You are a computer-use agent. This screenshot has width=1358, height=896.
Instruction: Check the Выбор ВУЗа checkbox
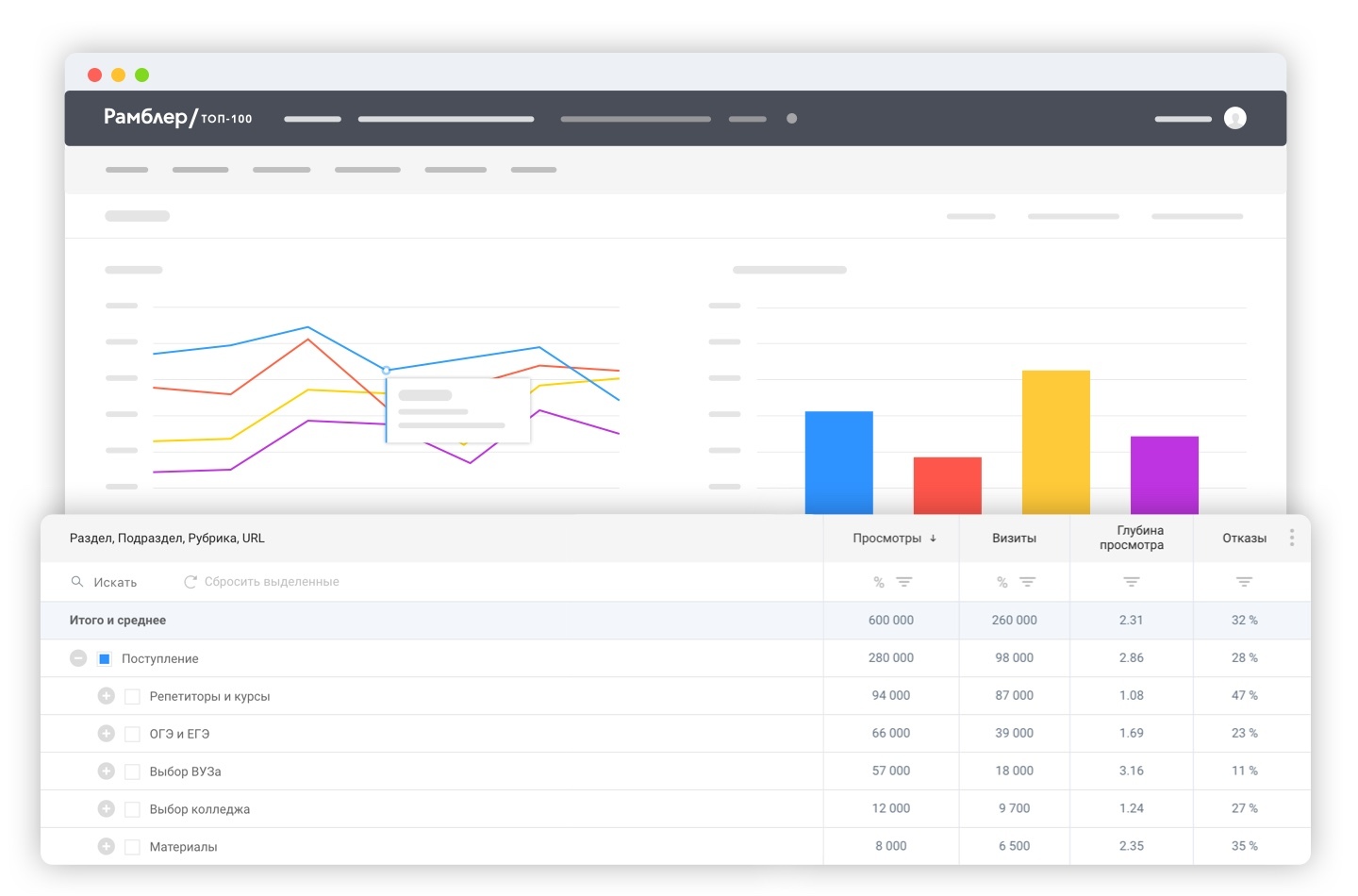[132, 772]
